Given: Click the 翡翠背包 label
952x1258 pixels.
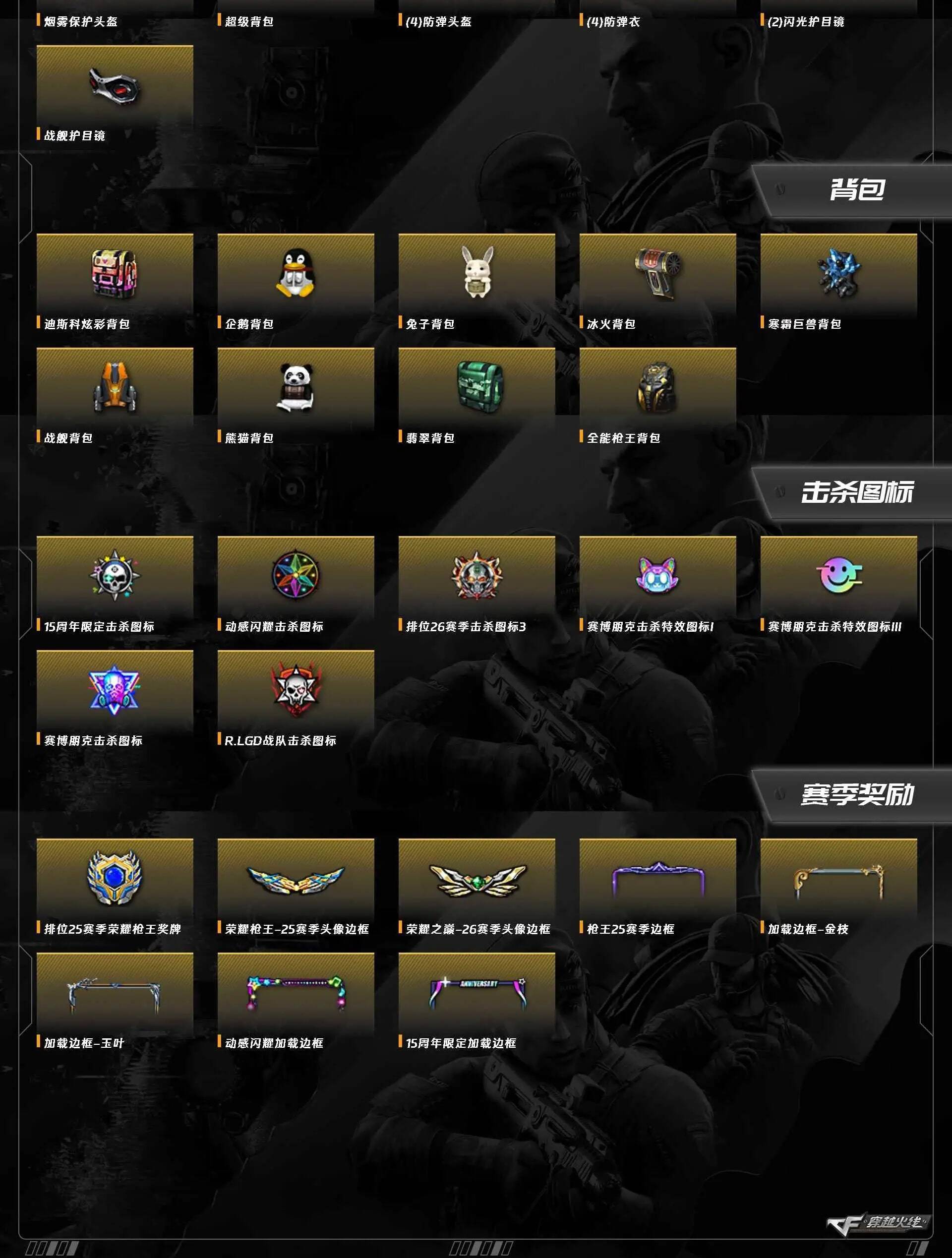Looking at the screenshot, I should [430, 438].
